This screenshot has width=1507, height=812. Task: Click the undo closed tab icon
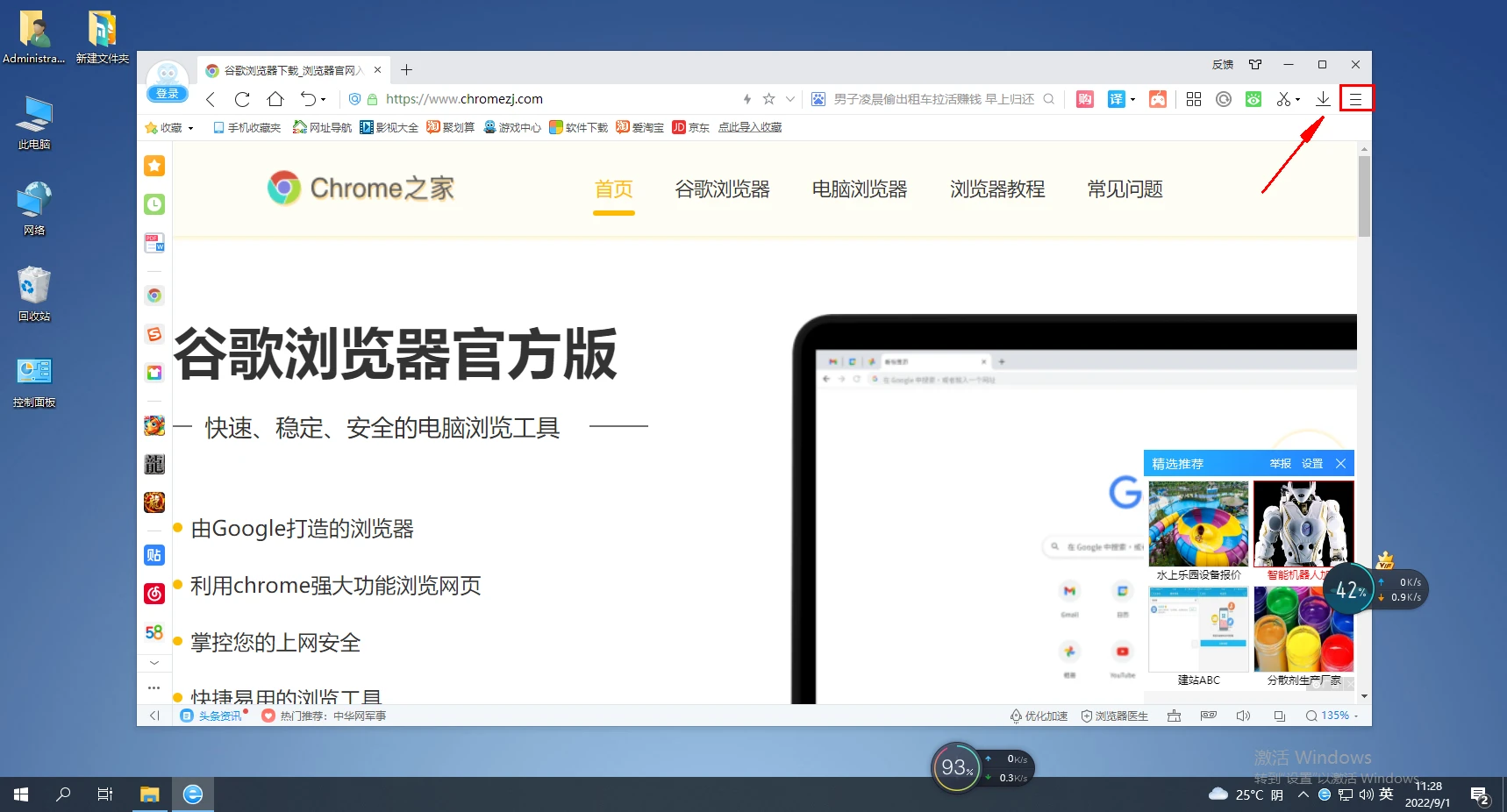[x=308, y=99]
